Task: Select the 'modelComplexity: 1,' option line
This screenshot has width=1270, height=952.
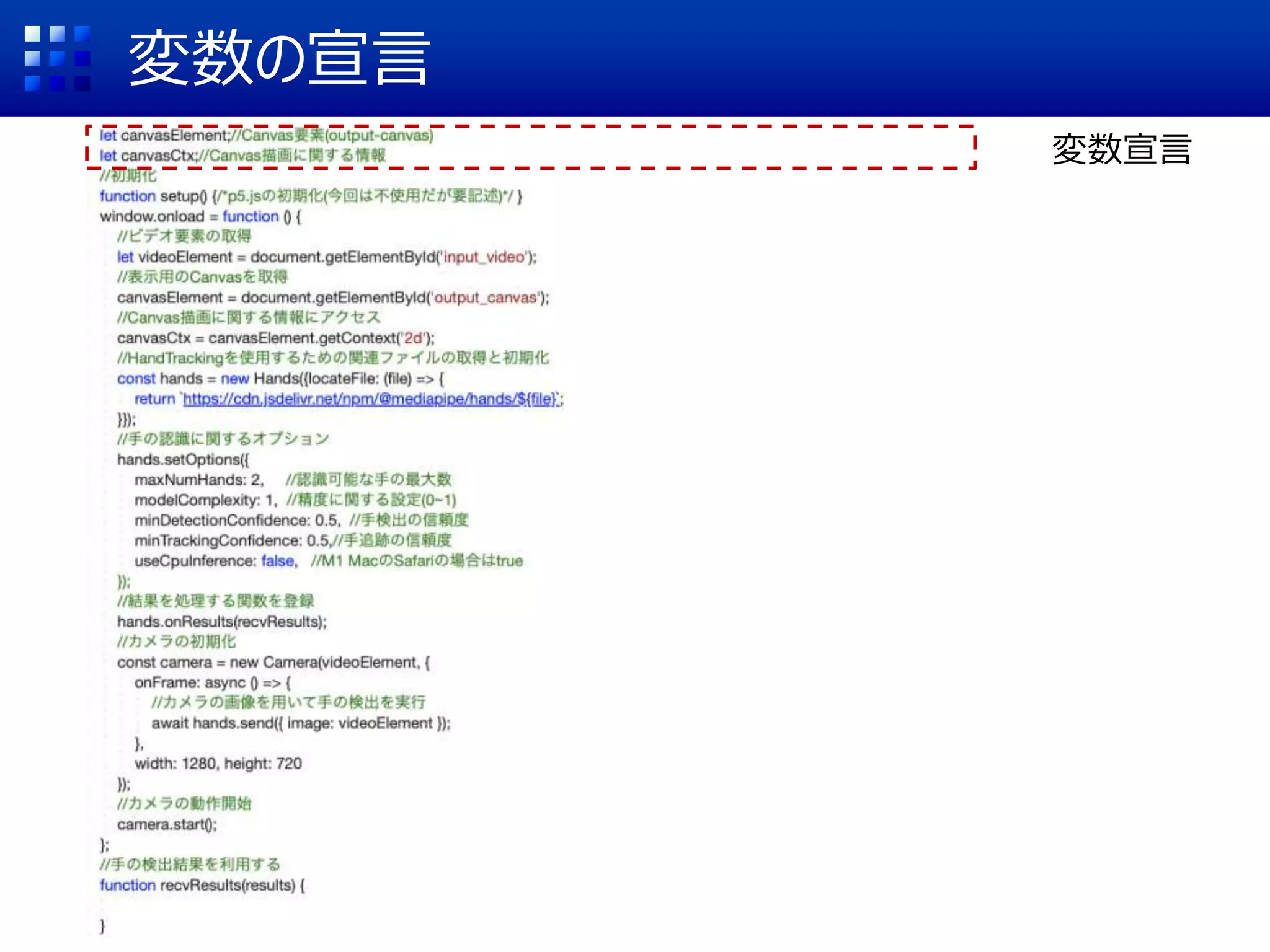Action: click(295, 500)
